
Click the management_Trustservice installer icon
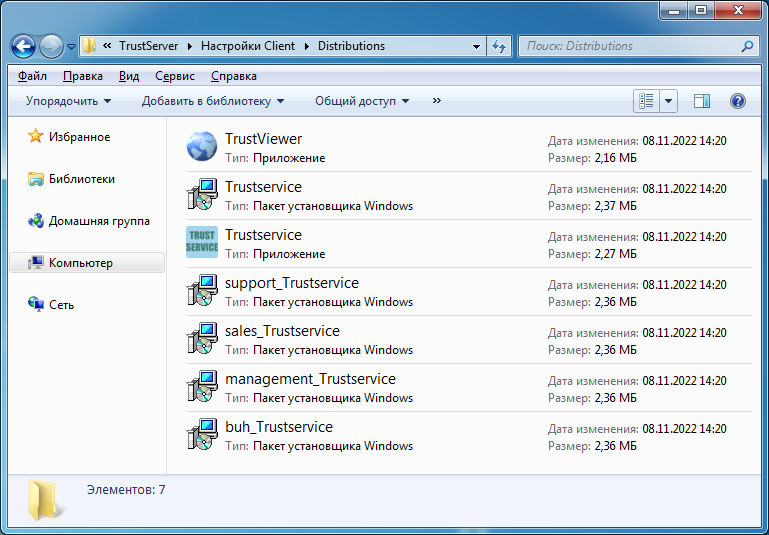(202, 386)
